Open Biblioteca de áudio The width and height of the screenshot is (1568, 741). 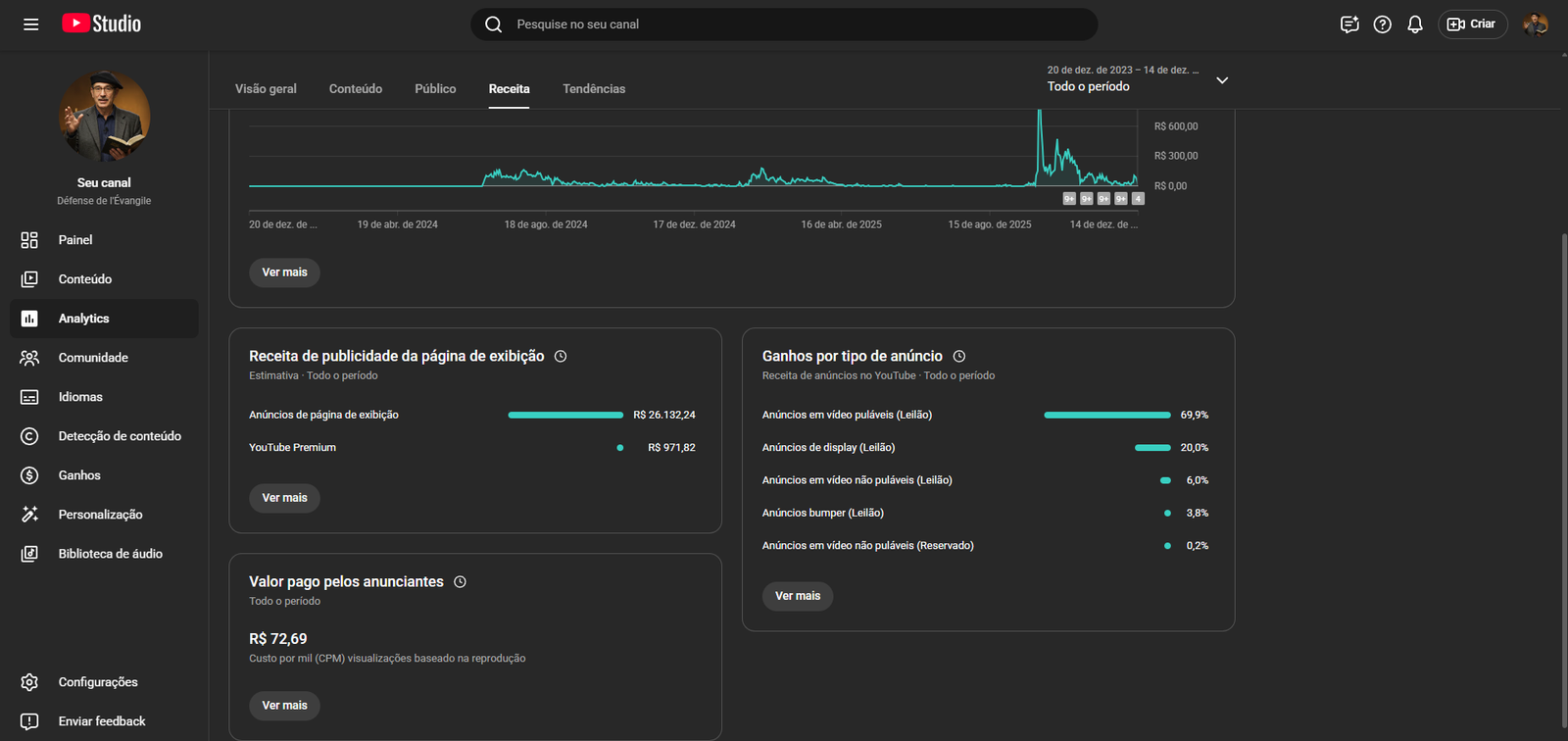(x=104, y=554)
